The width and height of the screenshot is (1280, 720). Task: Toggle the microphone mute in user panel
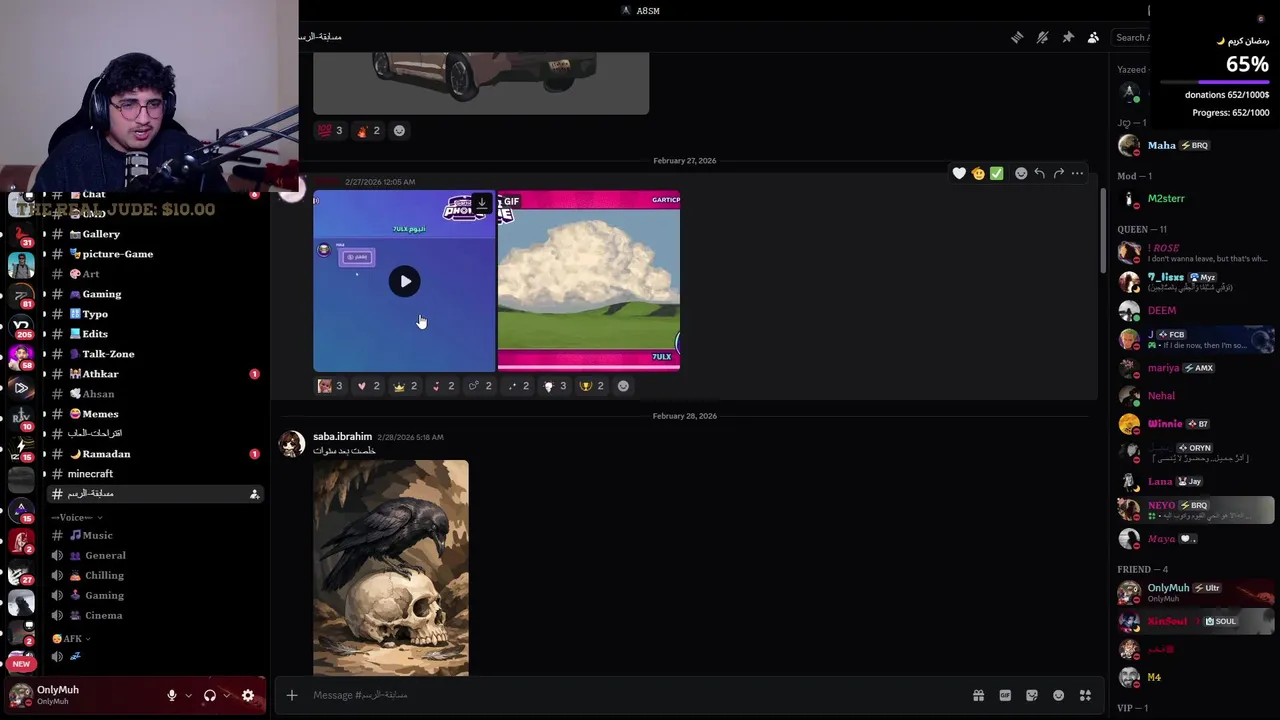click(x=172, y=695)
